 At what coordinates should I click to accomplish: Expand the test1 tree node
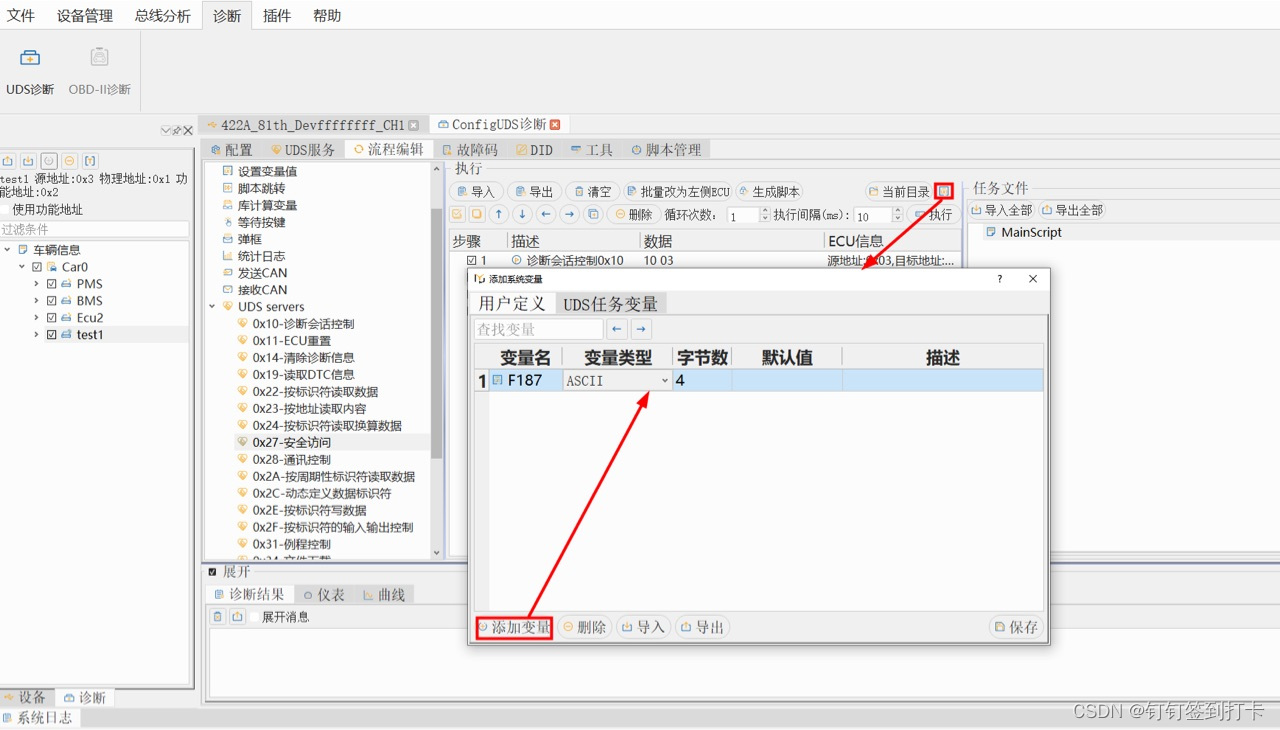pyautogui.click(x=37, y=335)
